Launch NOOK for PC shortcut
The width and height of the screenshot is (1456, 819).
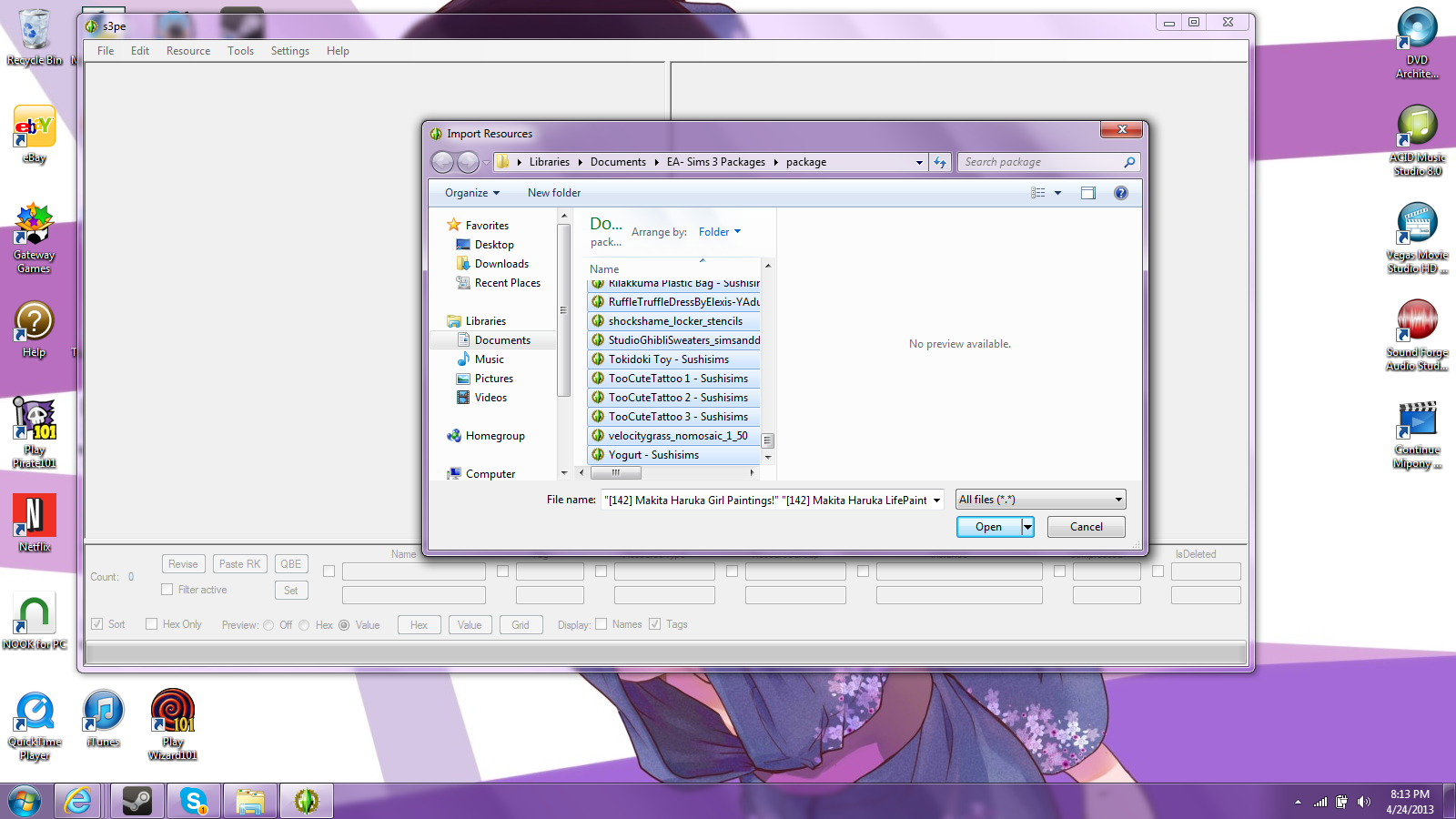pos(35,621)
